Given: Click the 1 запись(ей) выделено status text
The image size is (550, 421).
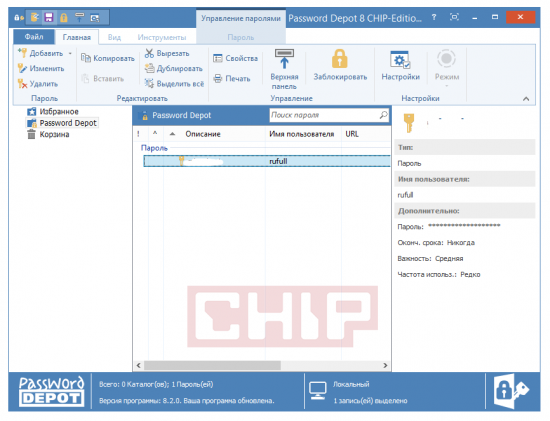Looking at the screenshot, I should click(370, 401).
